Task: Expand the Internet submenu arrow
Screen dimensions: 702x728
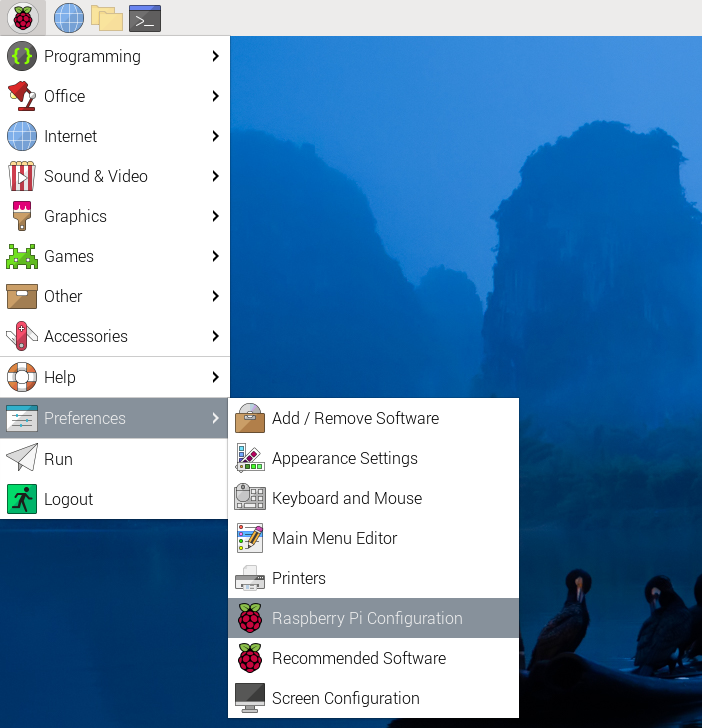Action: (215, 136)
